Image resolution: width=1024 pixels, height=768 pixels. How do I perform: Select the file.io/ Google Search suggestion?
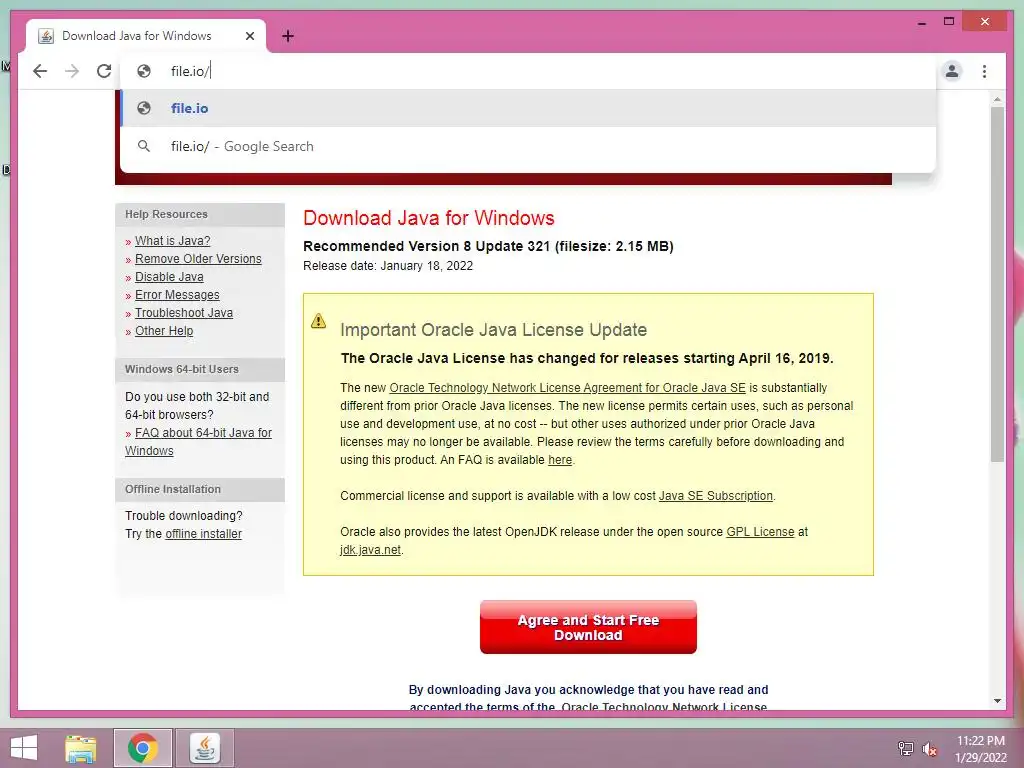tap(528, 146)
